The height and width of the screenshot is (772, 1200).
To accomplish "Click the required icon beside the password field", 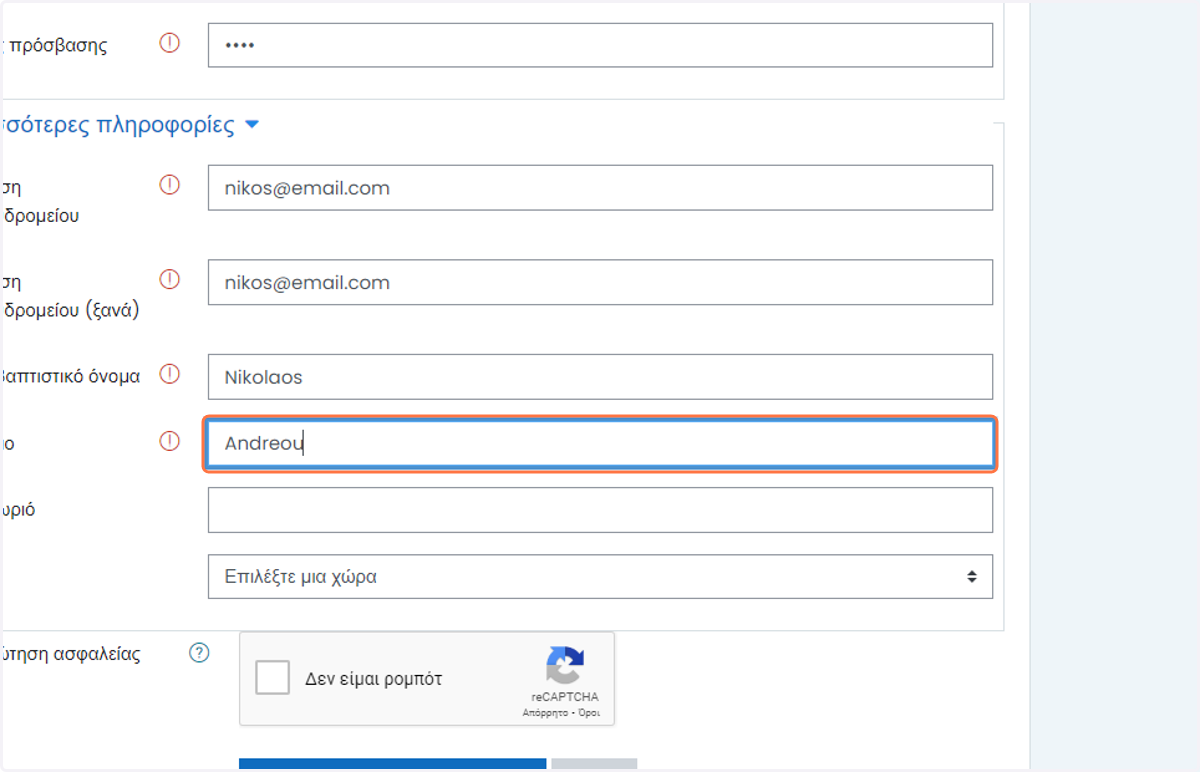I will 170,43.
